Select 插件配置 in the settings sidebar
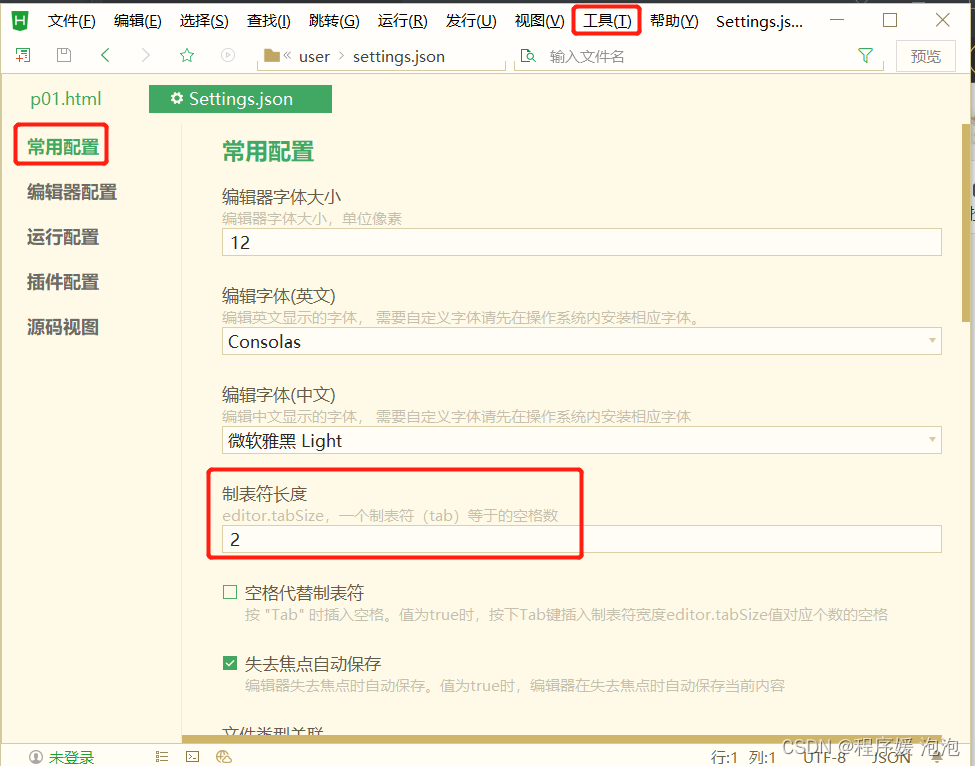Viewport: 975px width, 766px height. click(x=63, y=282)
